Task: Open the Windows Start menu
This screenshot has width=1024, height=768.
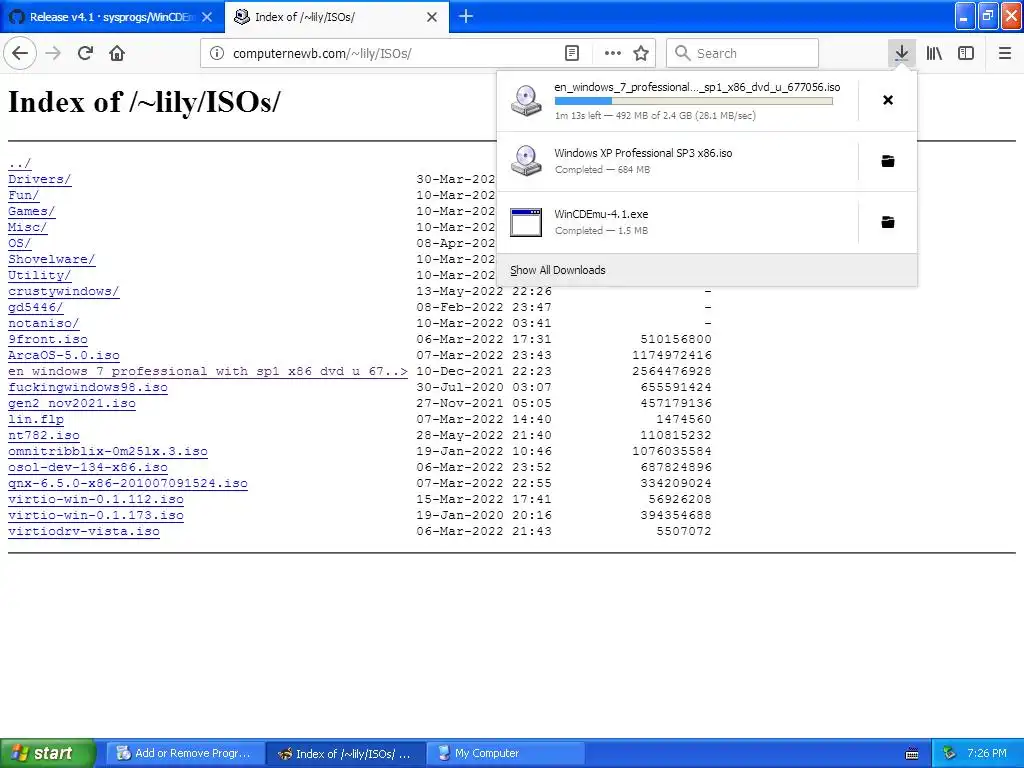Action: pos(48,753)
